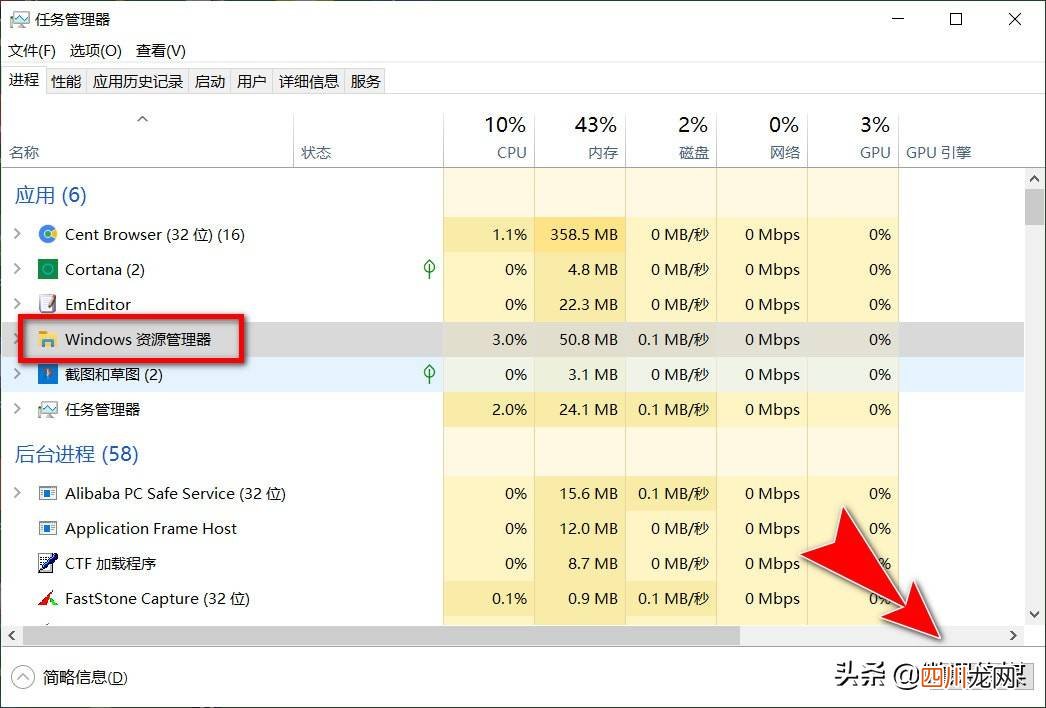This screenshot has width=1046, height=708.
Task: Expand the 截图和草图 process group
Action: [17, 374]
